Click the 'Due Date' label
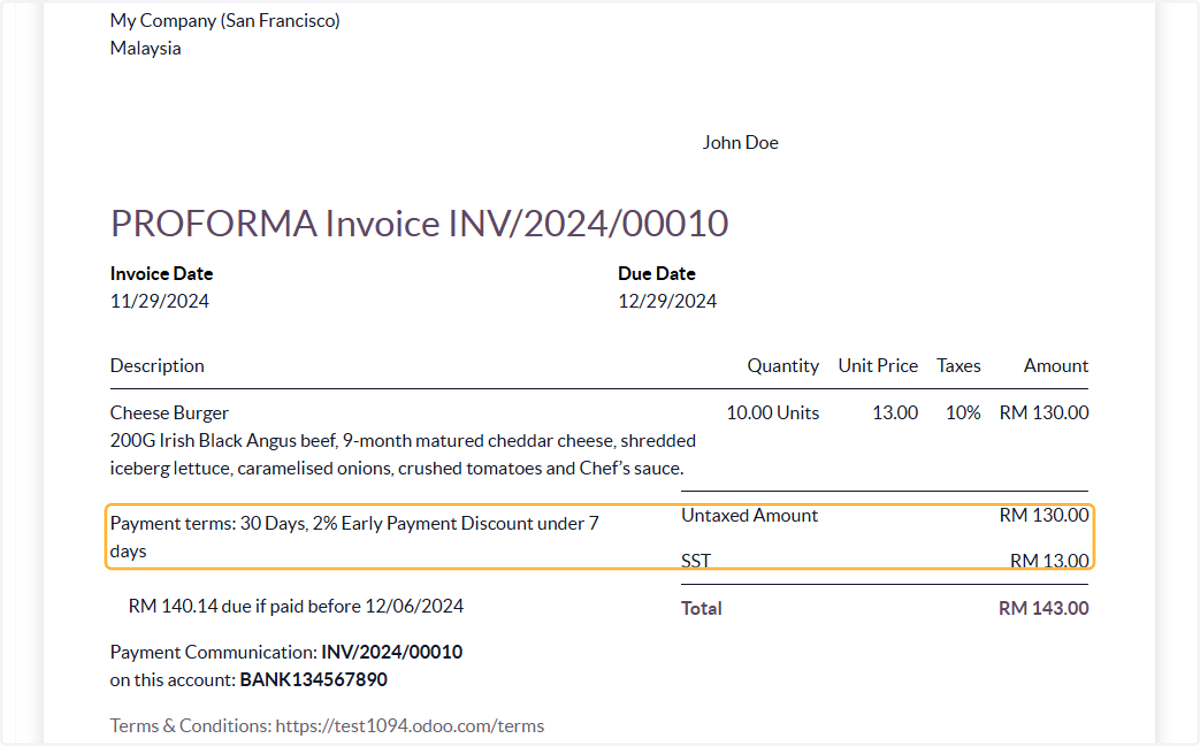 click(657, 273)
